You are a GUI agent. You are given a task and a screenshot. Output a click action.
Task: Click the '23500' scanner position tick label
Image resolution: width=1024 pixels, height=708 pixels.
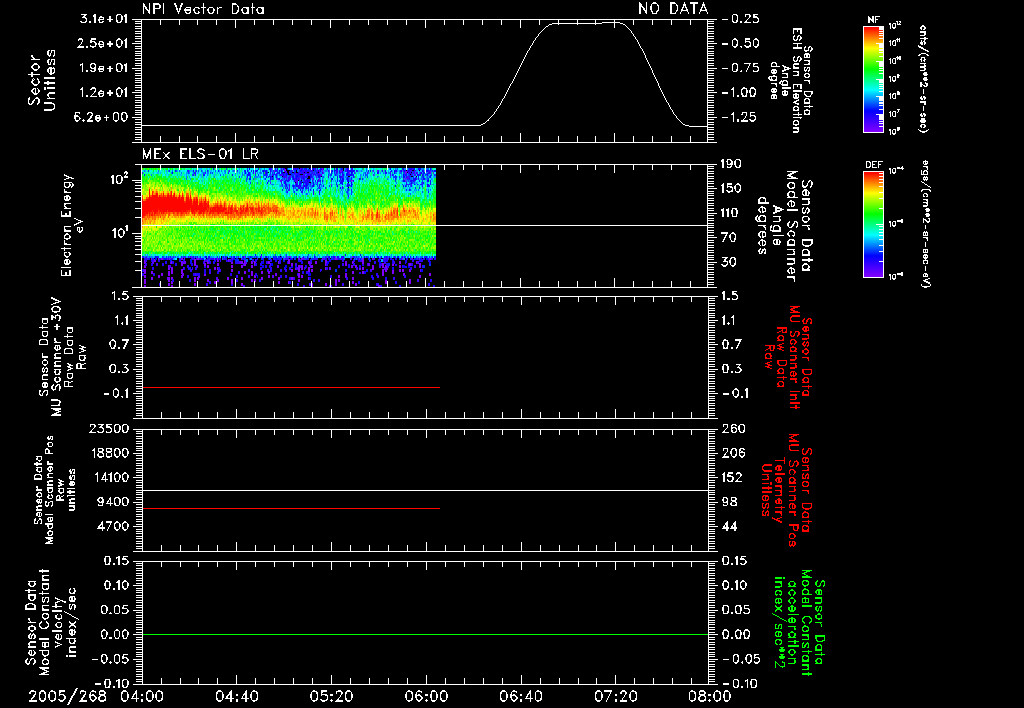108,429
